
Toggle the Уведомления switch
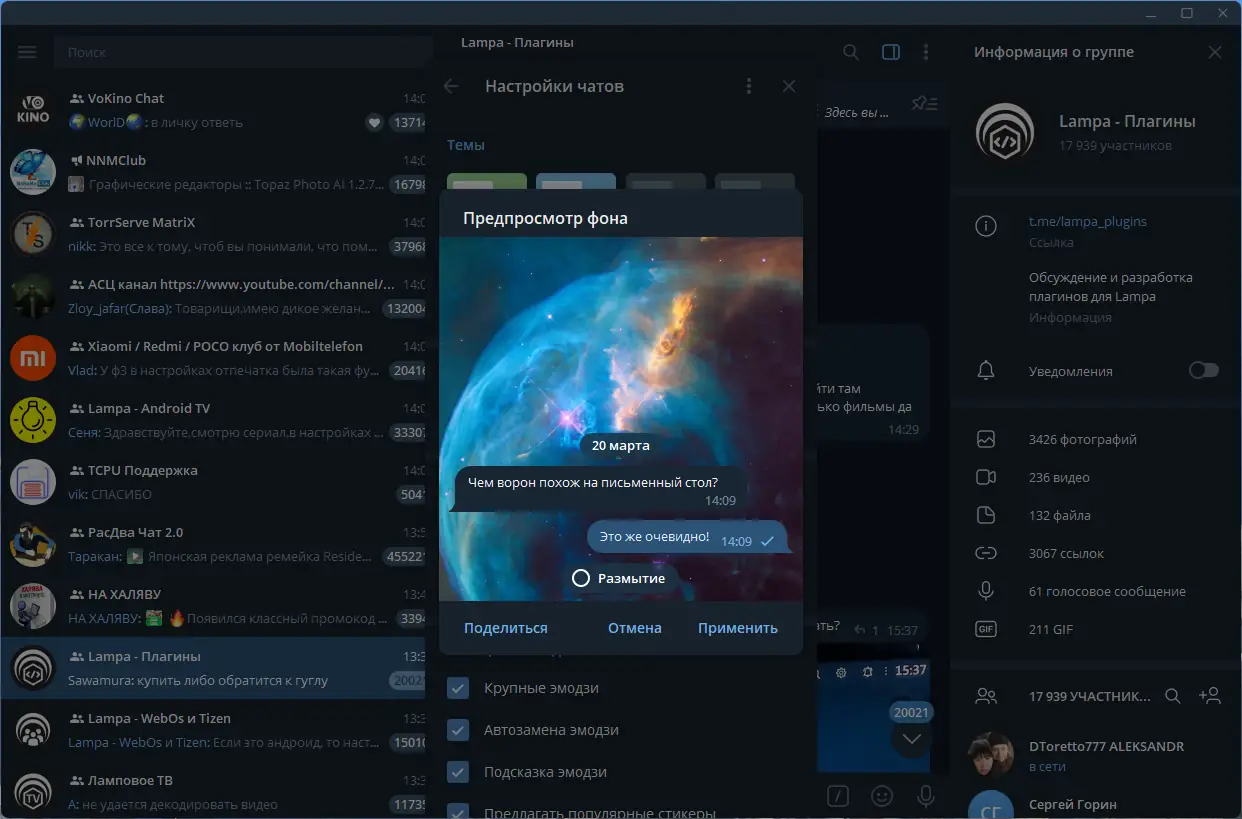pyautogui.click(x=1204, y=371)
